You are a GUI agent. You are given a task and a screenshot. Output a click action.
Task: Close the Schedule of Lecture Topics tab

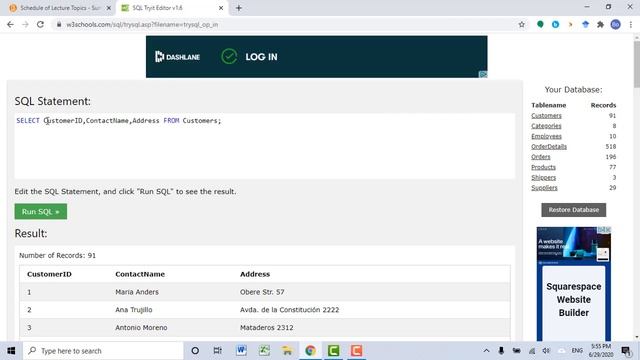click(x=109, y=8)
